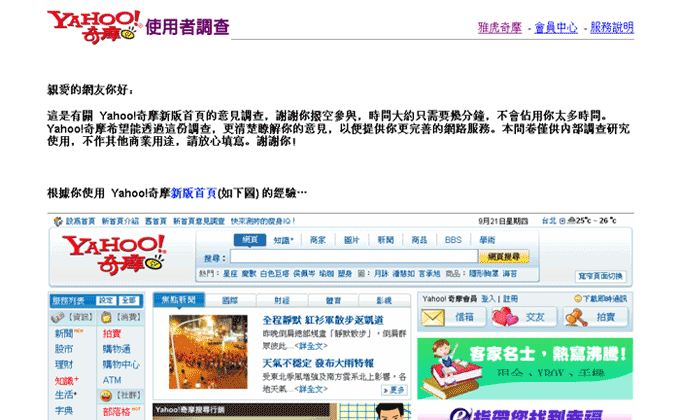Open the 雅虎奇摩 link in the header
680x420 pixels.
click(x=500, y=28)
